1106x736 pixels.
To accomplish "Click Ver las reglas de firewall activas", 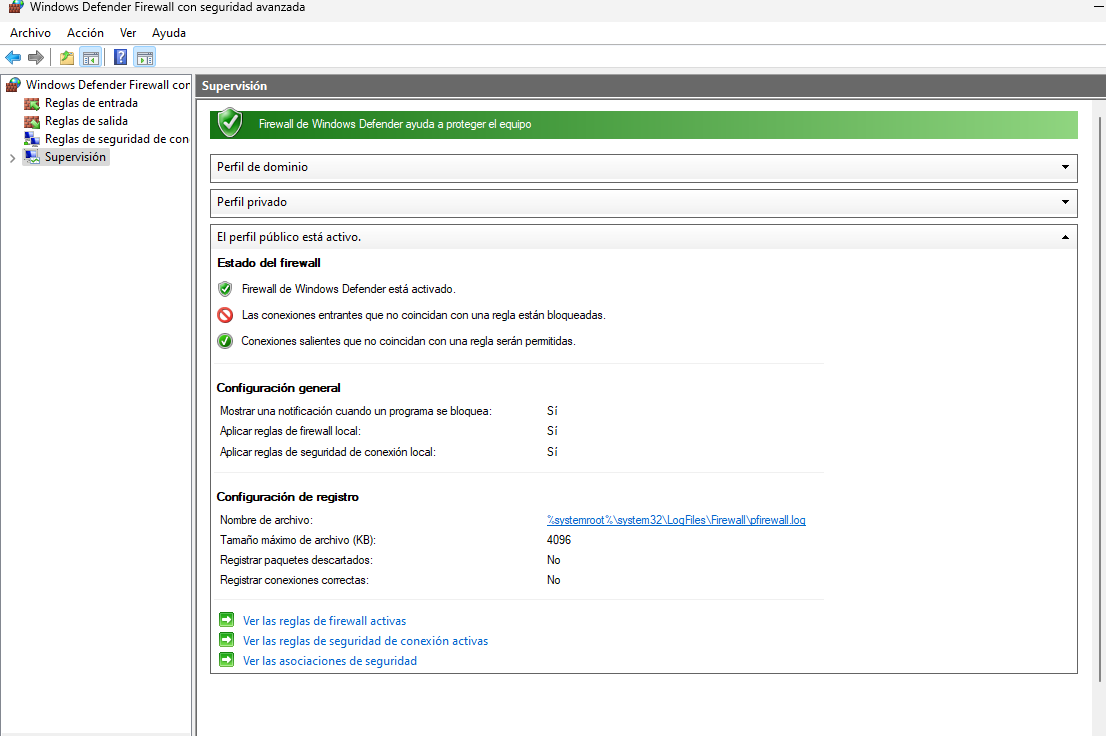I will click(x=324, y=621).
